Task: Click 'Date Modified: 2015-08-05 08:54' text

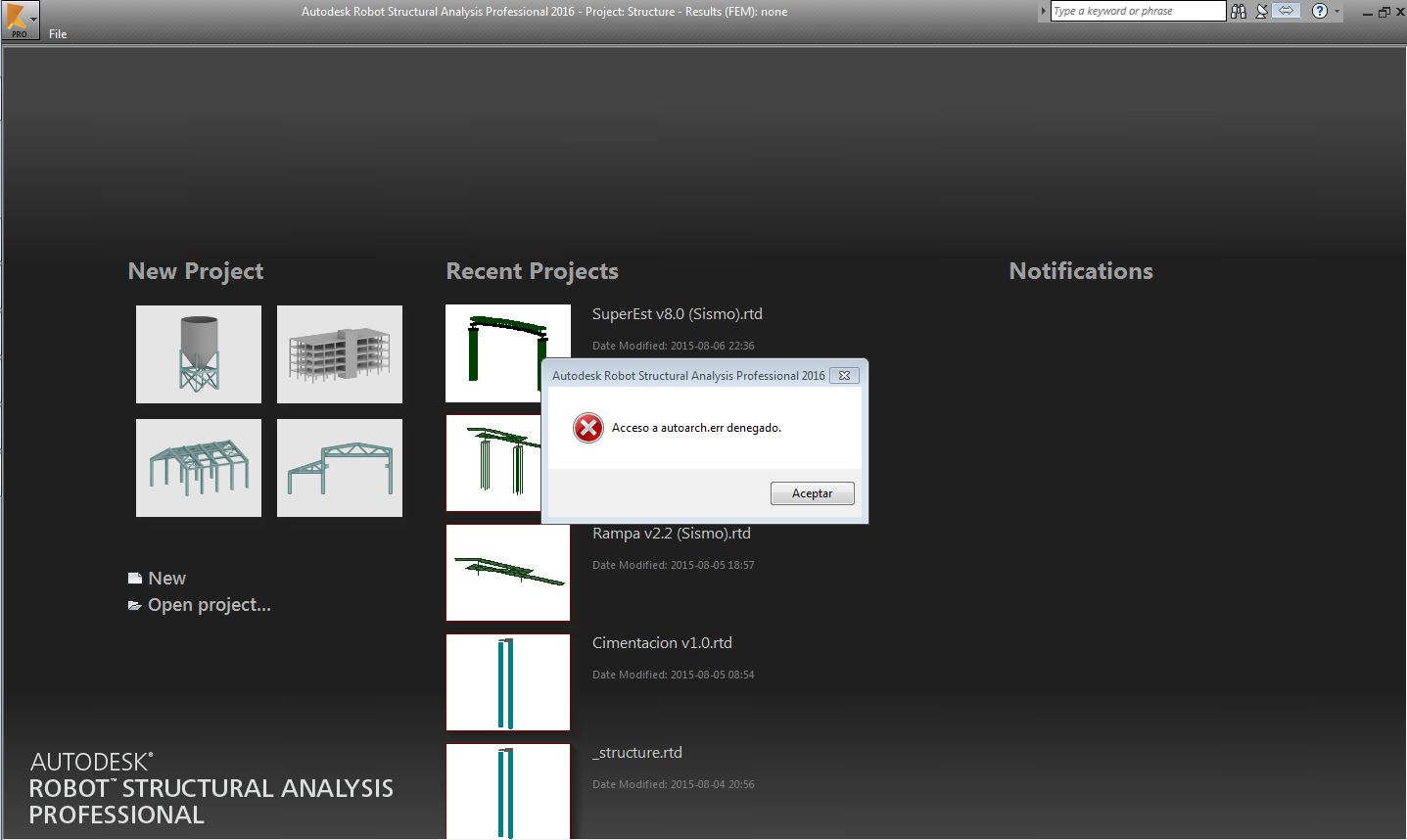Action: click(674, 675)
